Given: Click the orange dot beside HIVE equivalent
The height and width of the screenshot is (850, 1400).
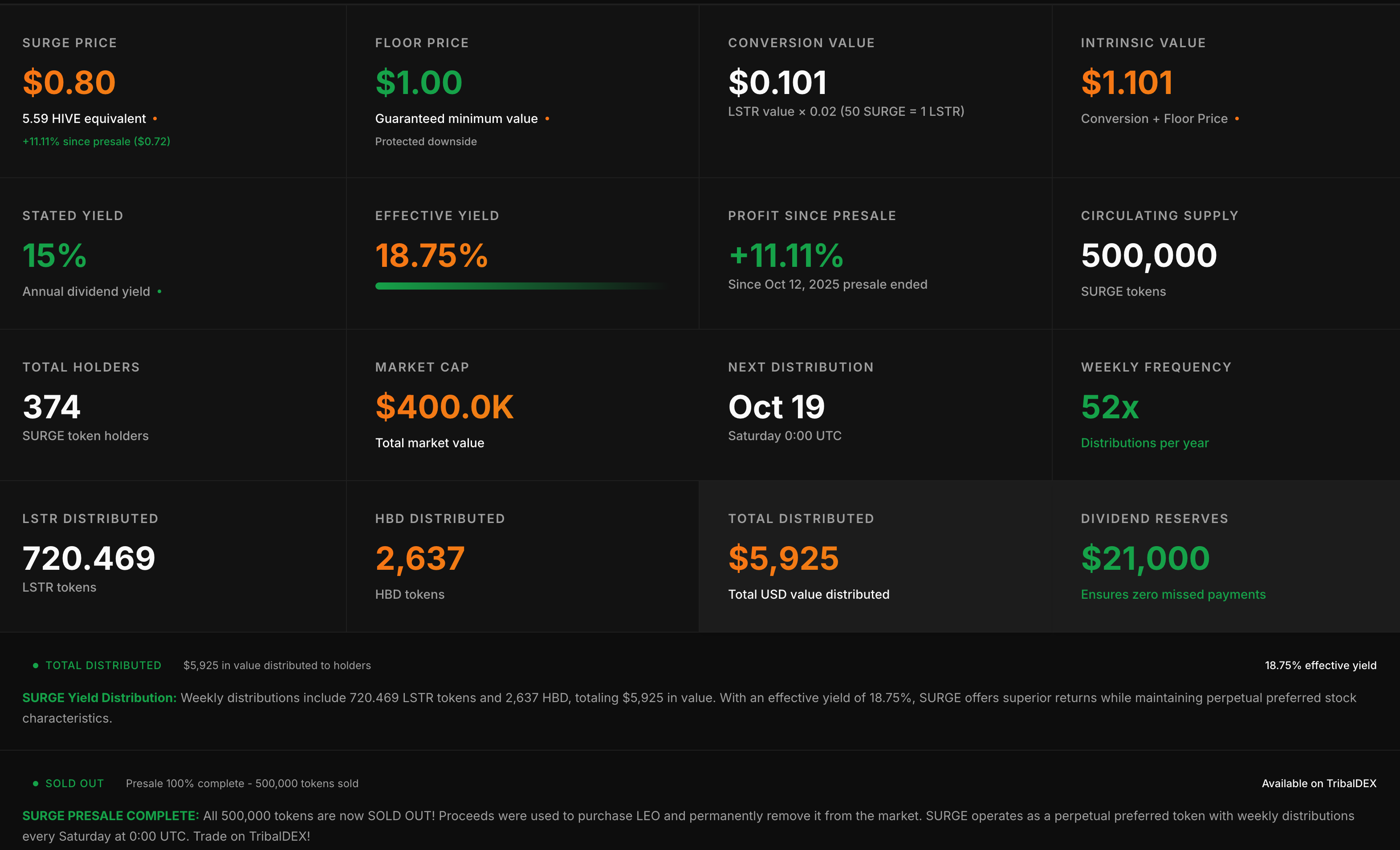Looking at the screenshot, I should 155,119.
